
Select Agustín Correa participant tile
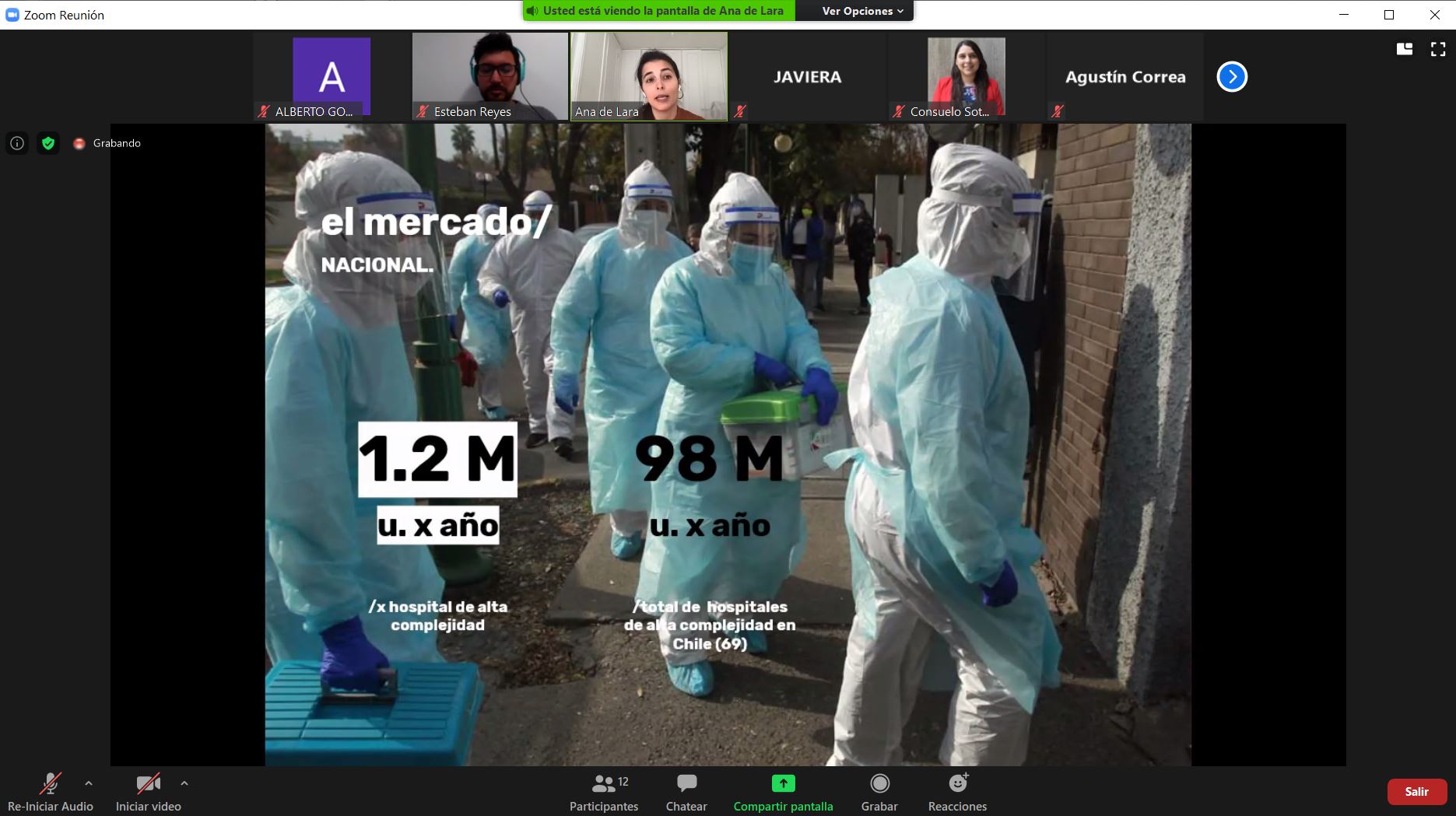click(x=1125, y=76)
